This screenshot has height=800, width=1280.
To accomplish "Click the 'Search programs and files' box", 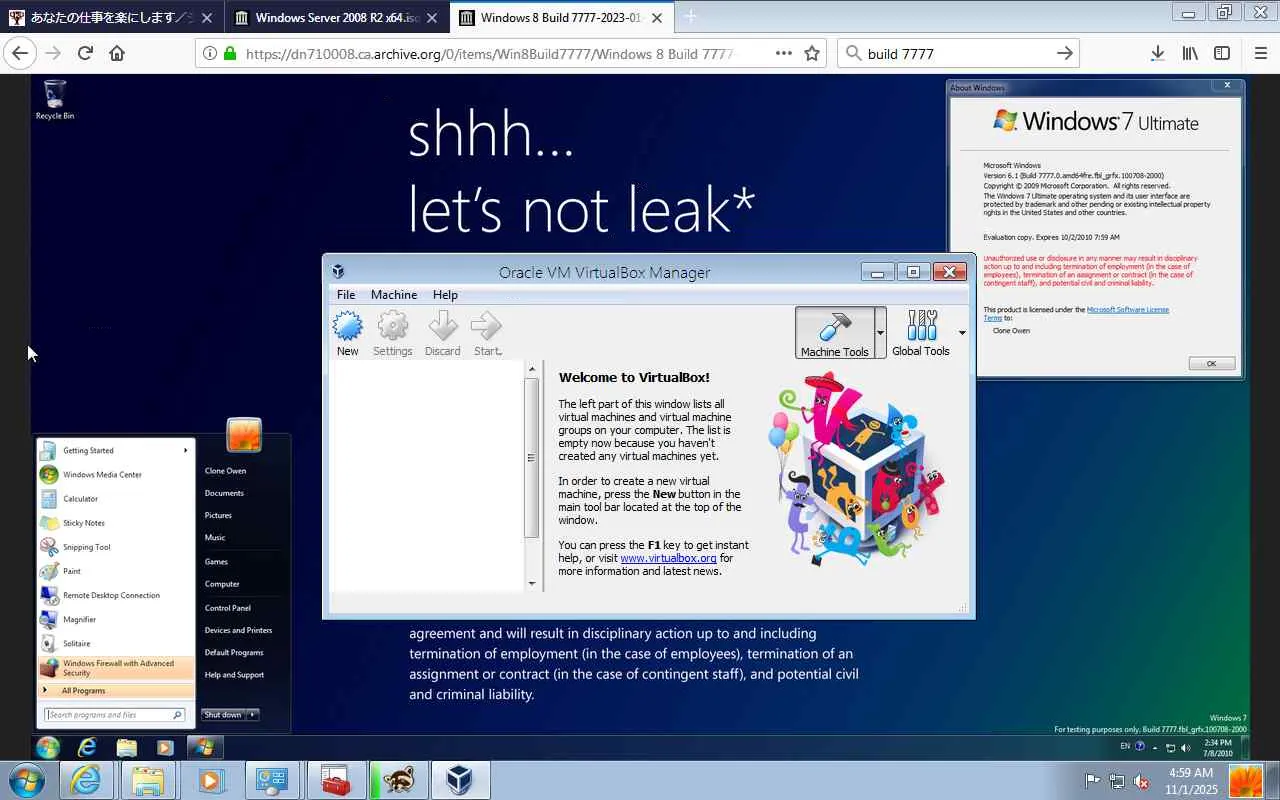I will pos(115,715).
